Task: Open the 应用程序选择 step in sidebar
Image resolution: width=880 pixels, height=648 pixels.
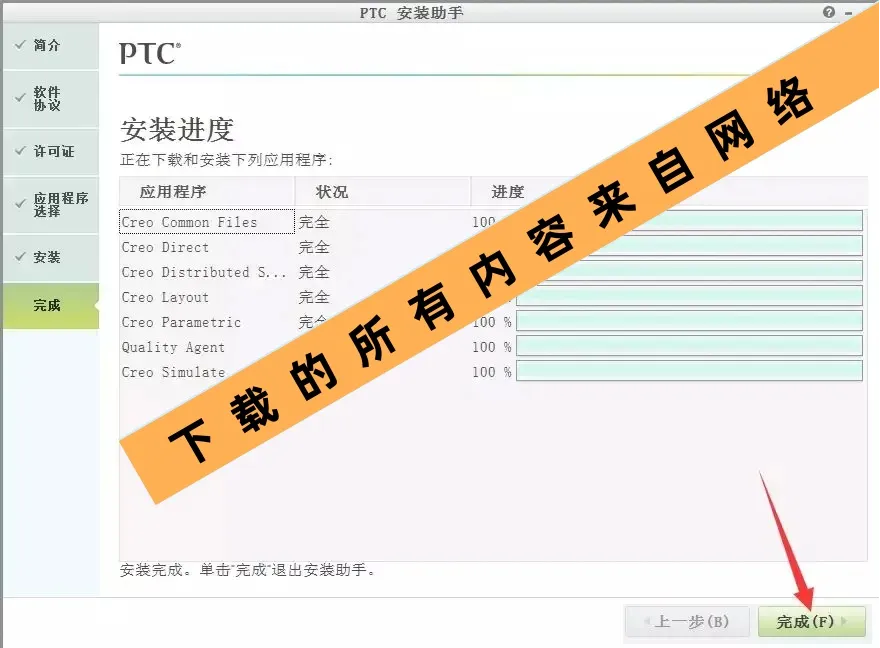Action: tap(51, 205)
